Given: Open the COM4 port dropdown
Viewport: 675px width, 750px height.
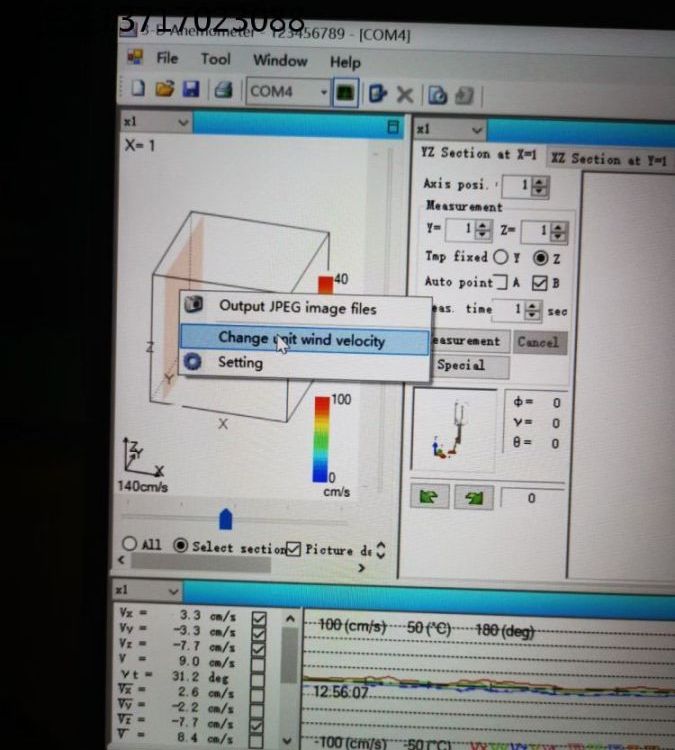Looking at the screenshot, I should tap(324, 92).
